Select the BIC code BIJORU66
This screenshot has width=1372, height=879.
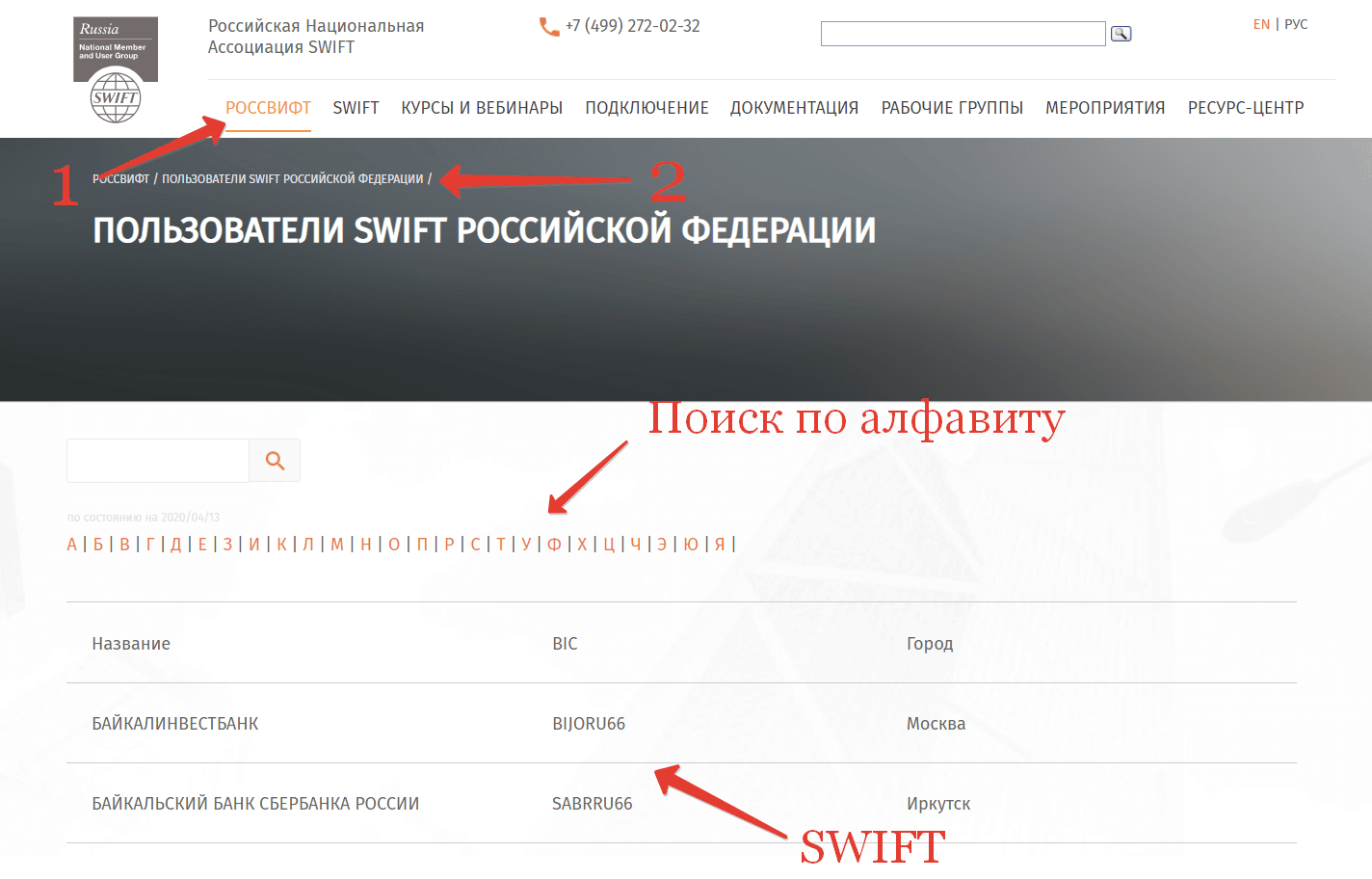click(589, 724)
